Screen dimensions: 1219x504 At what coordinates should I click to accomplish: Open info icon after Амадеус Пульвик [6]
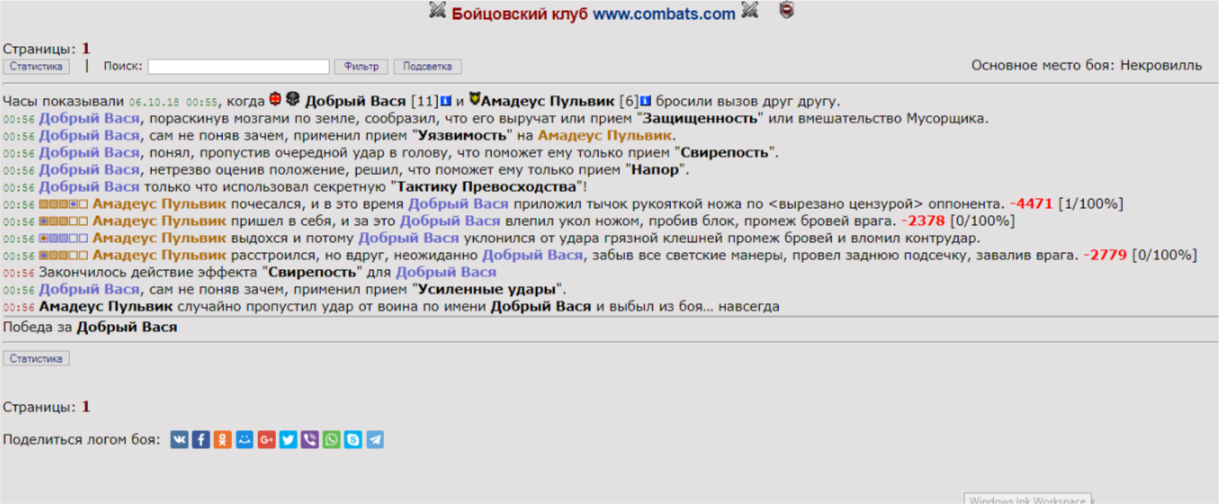647,101
